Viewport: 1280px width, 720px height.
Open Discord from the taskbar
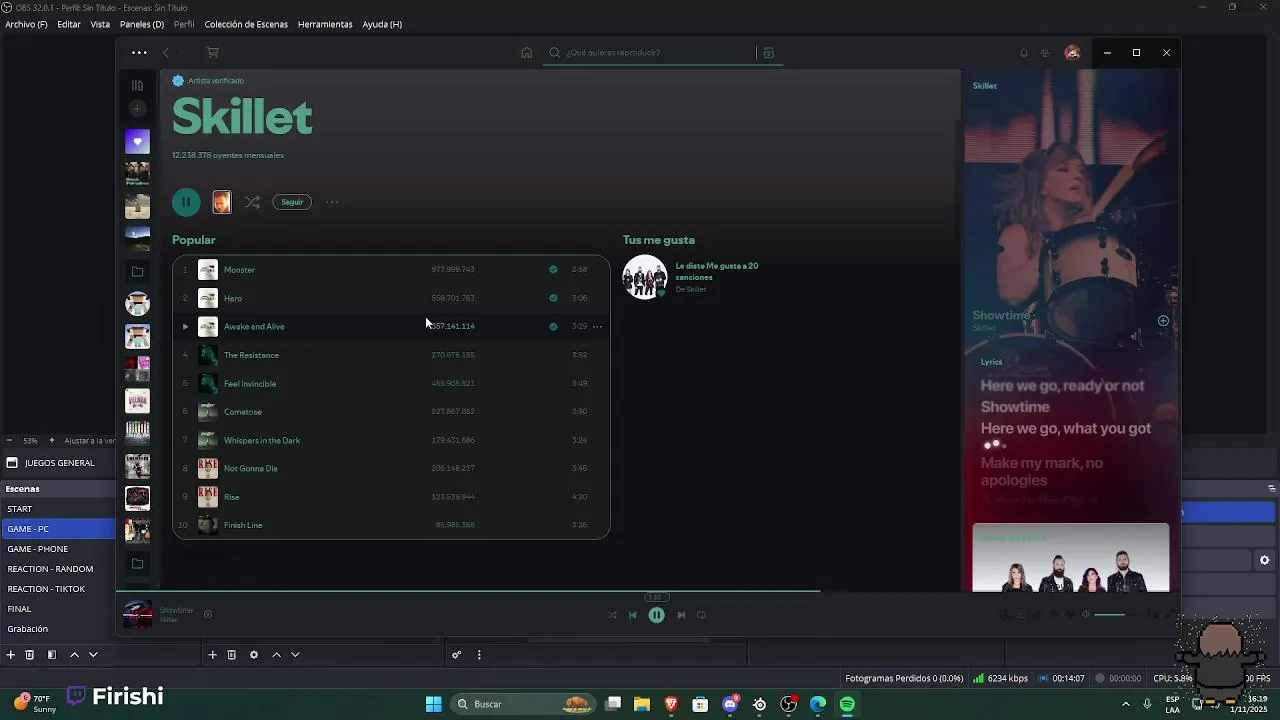[730, 704]
